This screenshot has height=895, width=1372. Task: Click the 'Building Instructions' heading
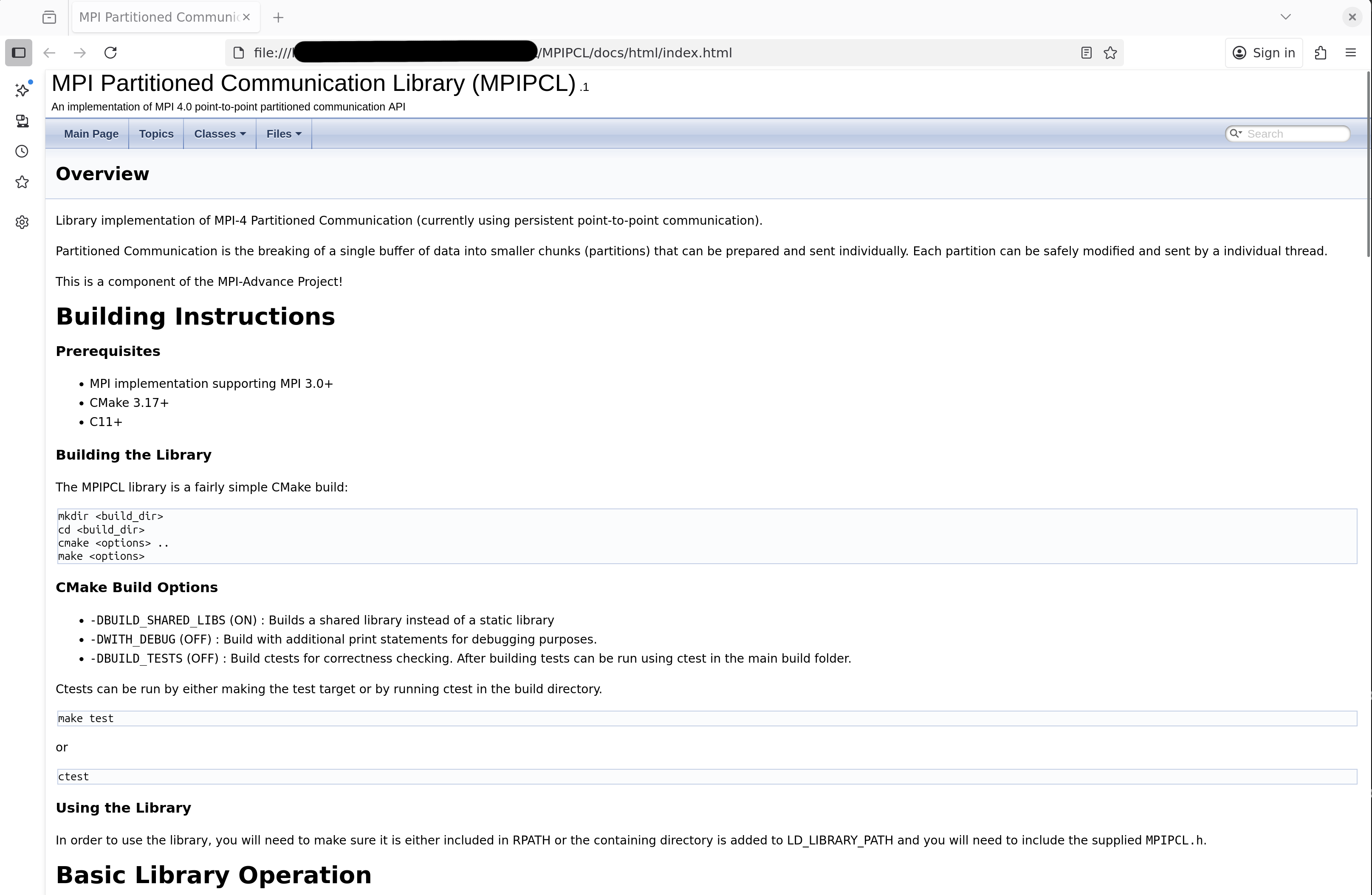coord(195,316)
